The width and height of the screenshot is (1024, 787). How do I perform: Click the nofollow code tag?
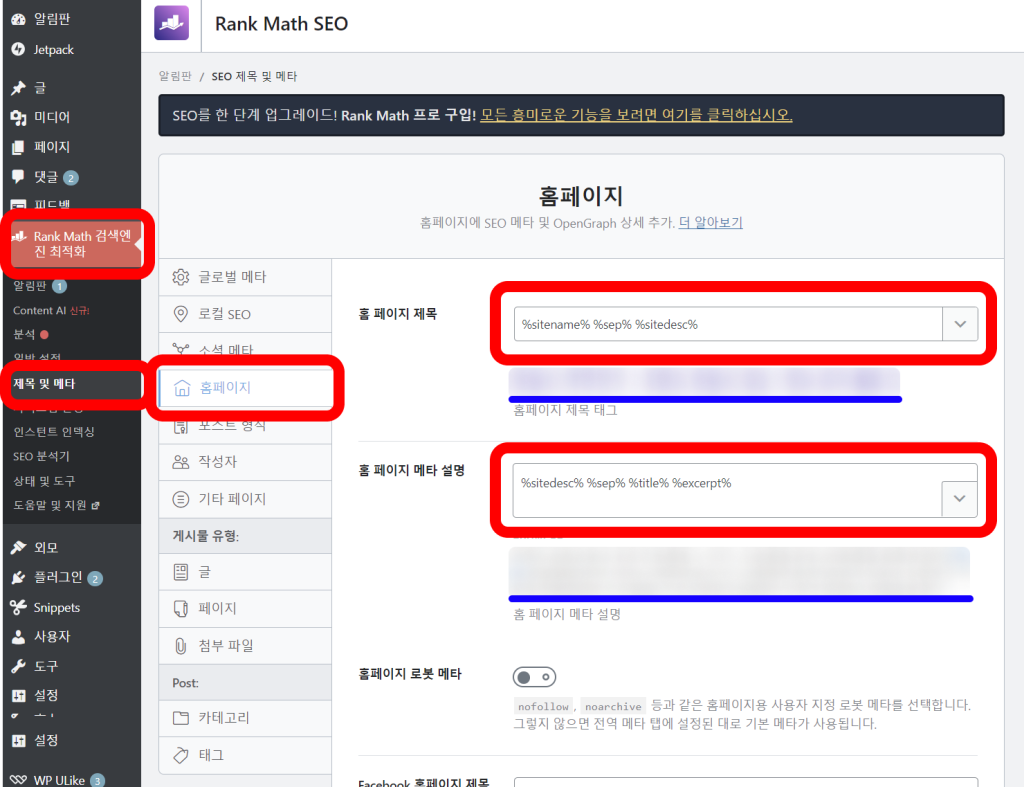point(543,706)
